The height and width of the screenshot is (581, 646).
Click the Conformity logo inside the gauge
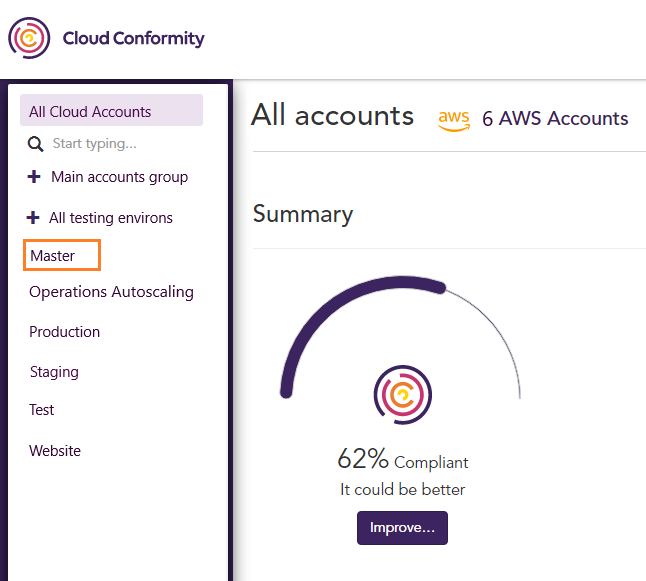coord(403,395)
